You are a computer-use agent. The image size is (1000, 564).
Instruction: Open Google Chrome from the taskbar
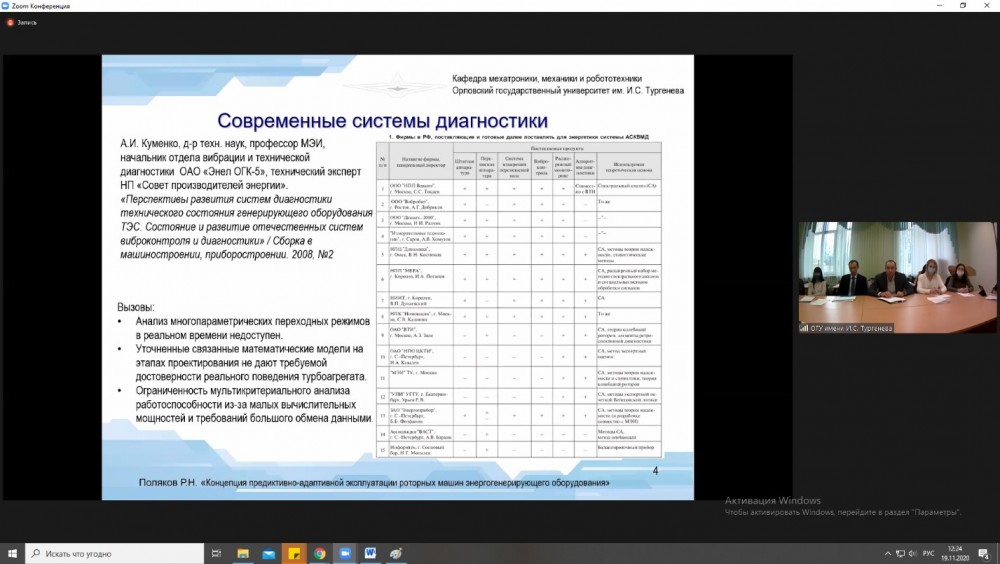coord(318,553)
